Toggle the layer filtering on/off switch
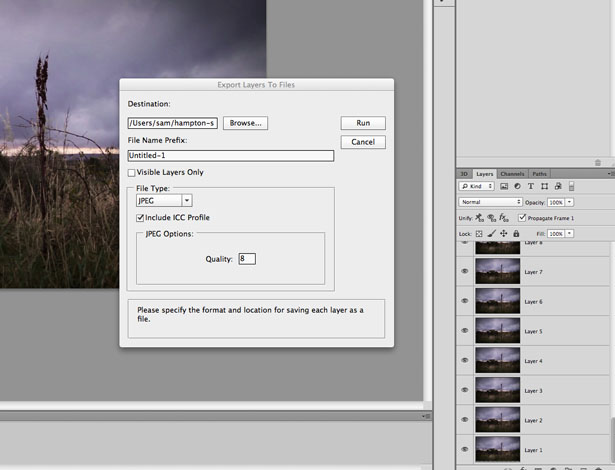 [571, 186]
